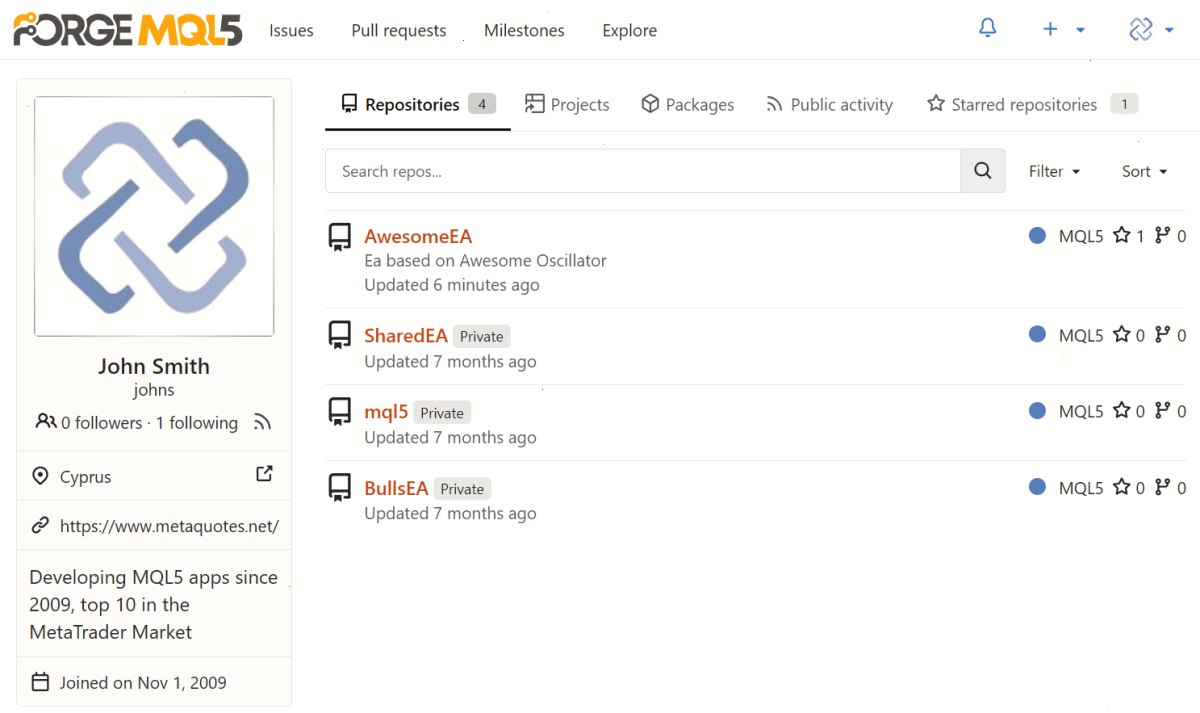Click the repository icon beside SharedEA
Screen dimensions: 1200x713
(x=340, y=335)
